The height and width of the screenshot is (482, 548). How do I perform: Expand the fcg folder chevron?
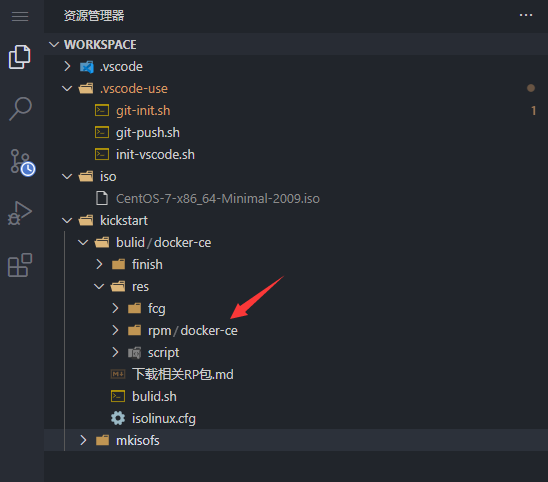(x=115, y=309)
